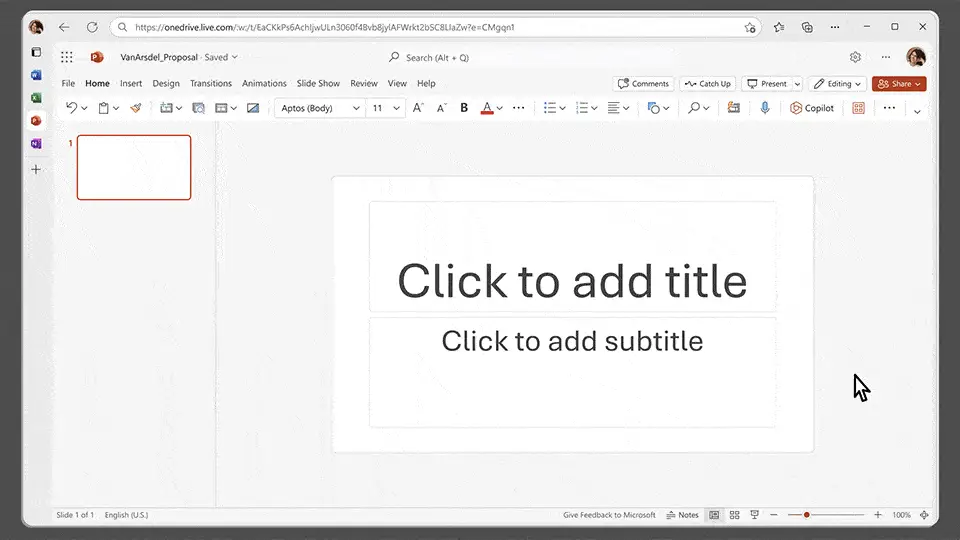Expand the New Slide dropdown arrow
This screenshot has height=540, width=960.
tap(179, 108)
